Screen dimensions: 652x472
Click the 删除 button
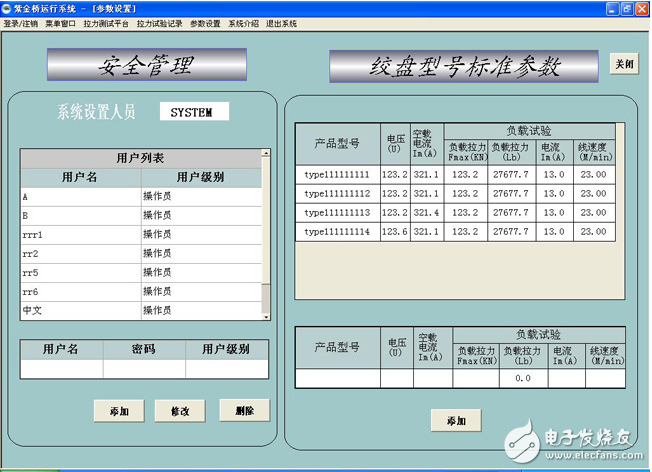pyautogui.click(x=244, y=410)
